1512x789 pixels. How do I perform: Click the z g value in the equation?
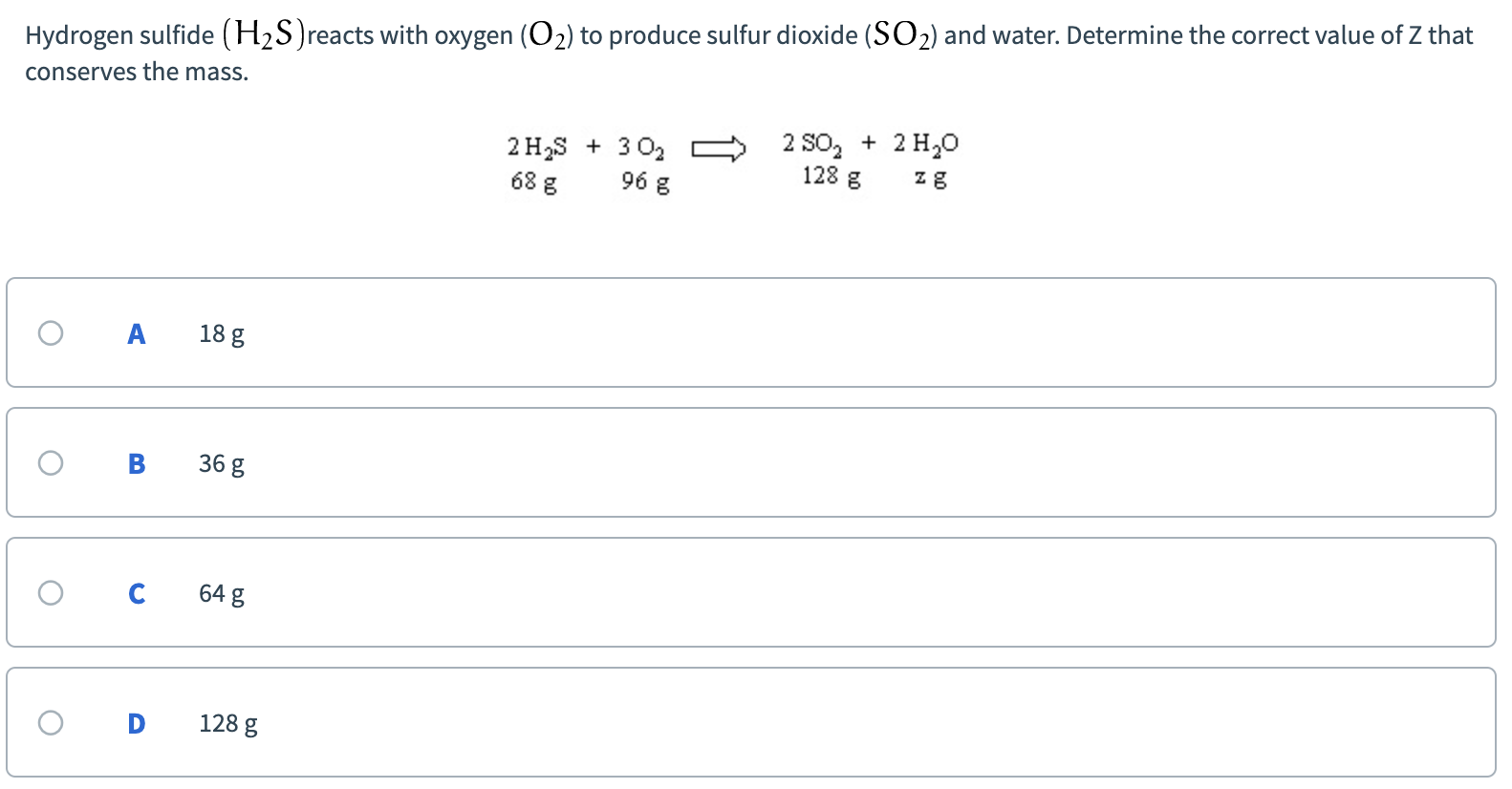coord(930,179)
